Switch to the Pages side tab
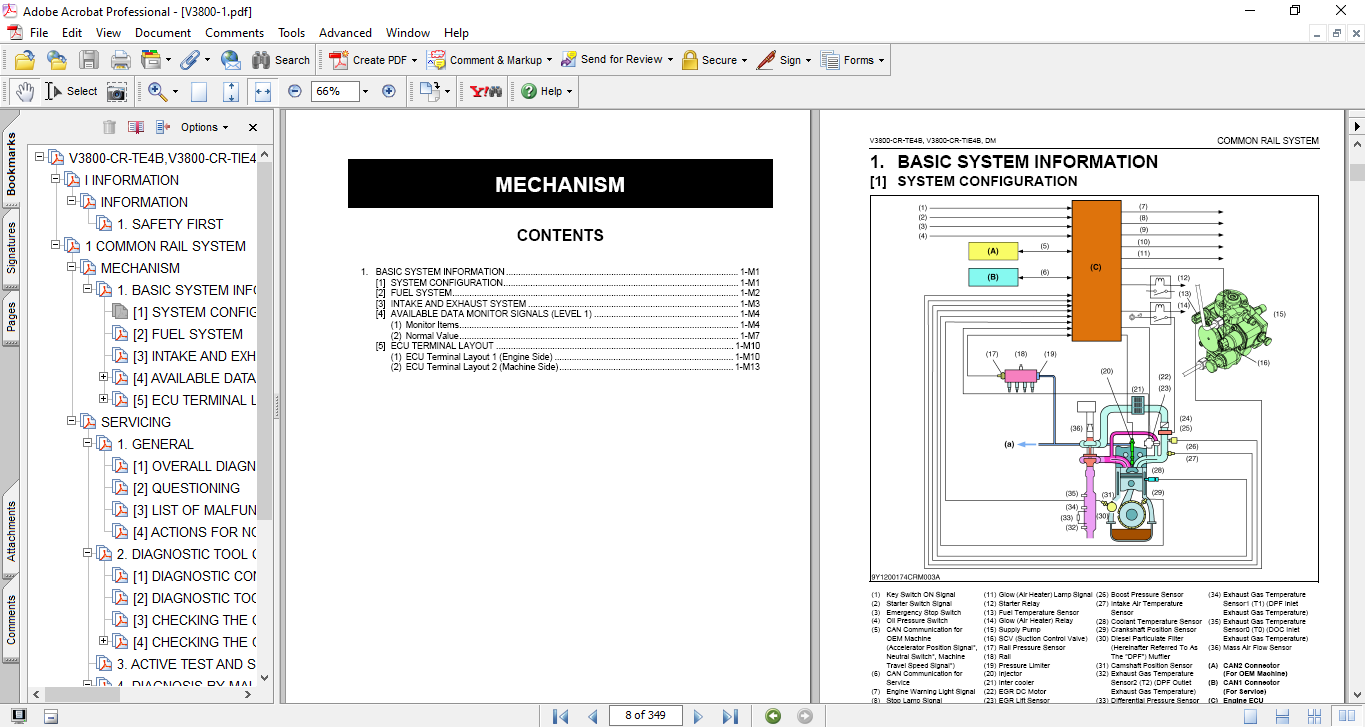Image resolution: width=1365 pixels, height=727 pixels. pos(11,317)
